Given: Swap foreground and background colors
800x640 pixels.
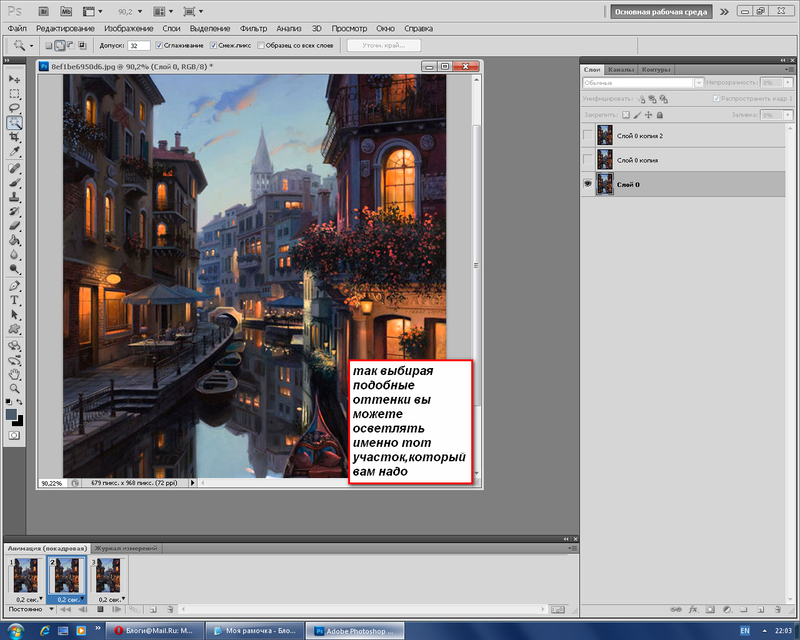Looking at the screenshot, I should pyautogui.click(x=19, y=402).
